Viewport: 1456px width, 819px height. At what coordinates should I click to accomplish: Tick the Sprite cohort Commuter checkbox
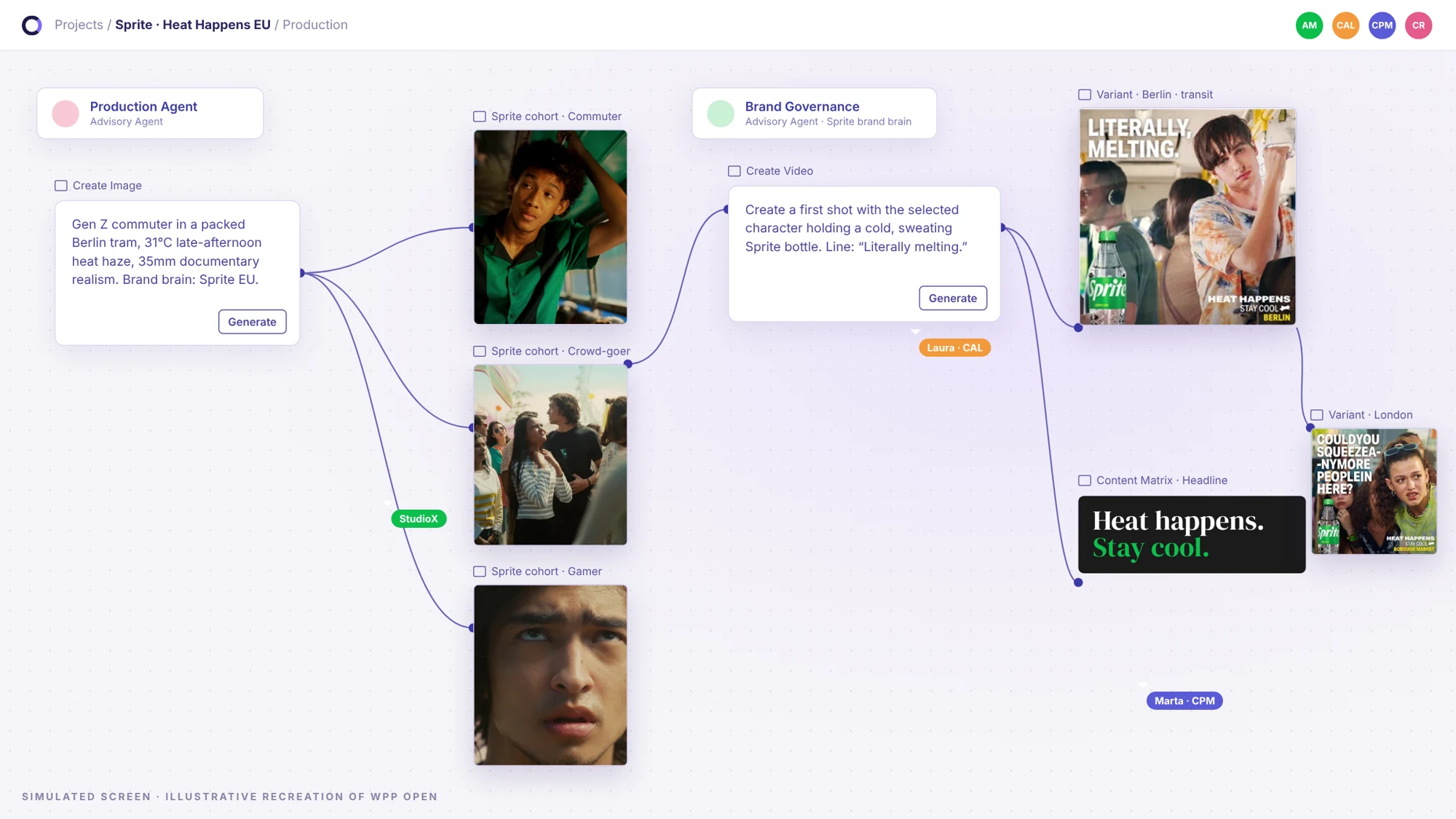click(480, 116)
